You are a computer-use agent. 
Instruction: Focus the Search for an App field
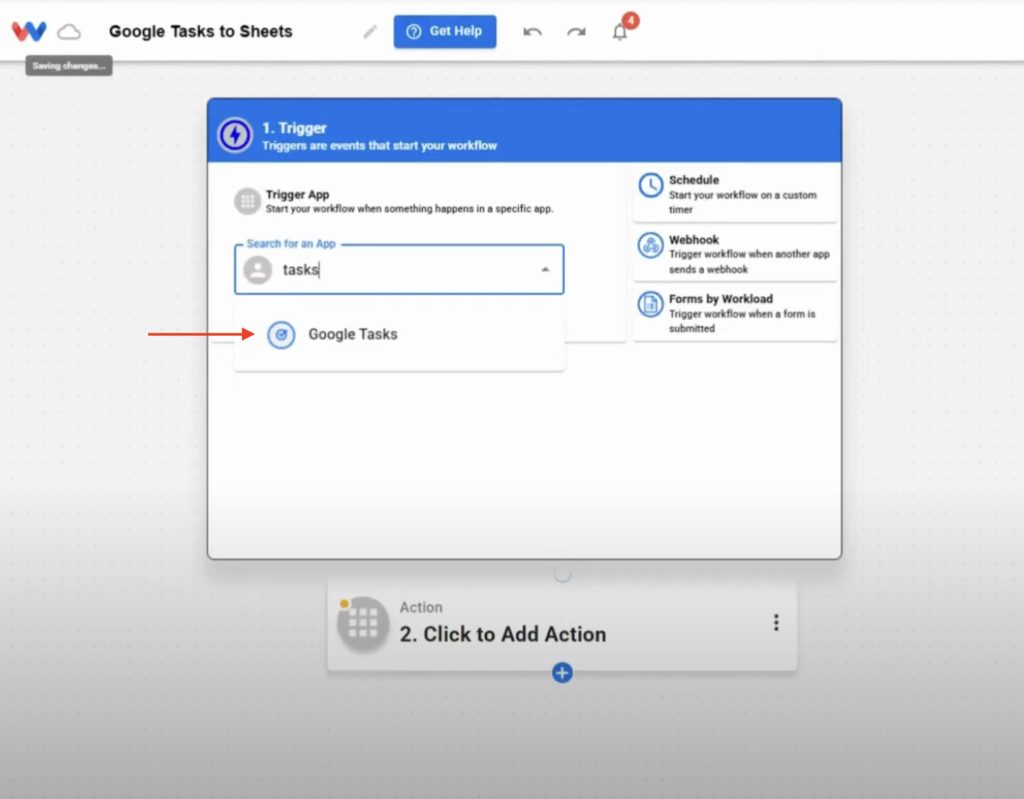[399, 269]
